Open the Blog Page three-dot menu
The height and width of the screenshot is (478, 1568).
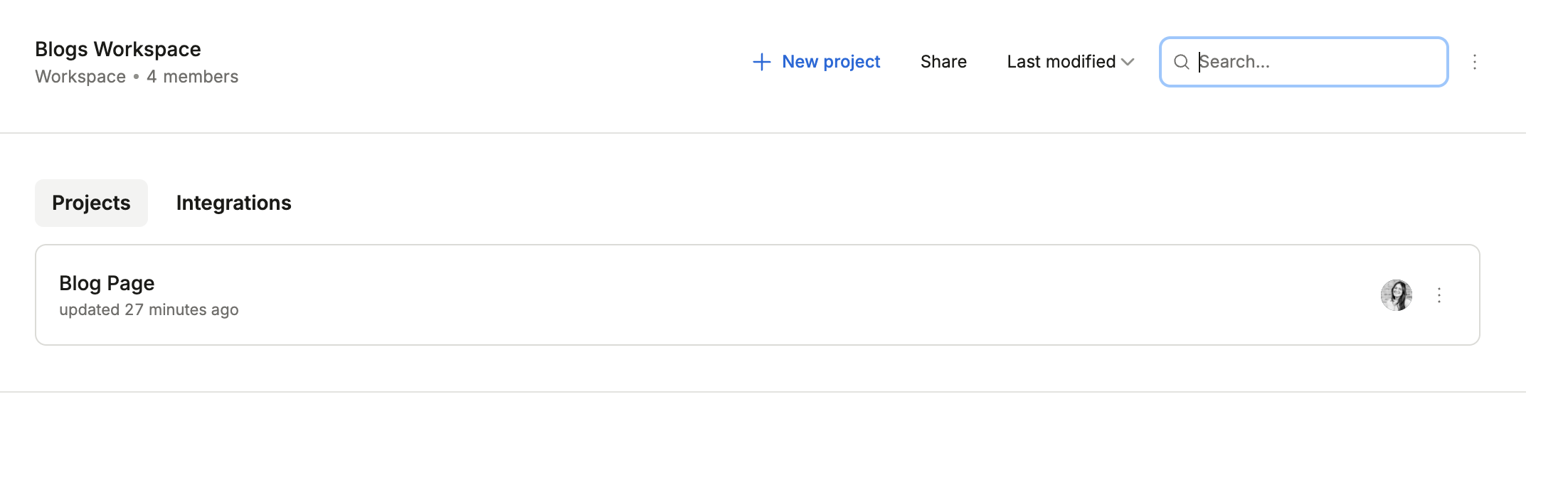pos(1439,295)
